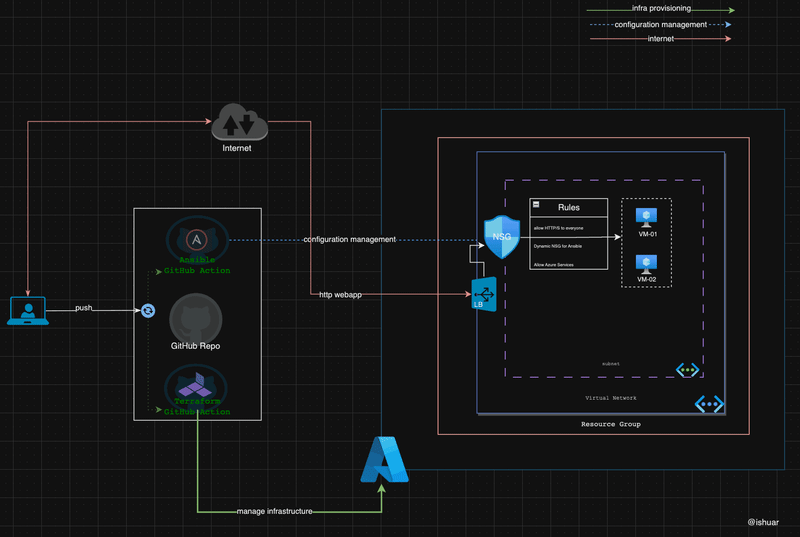Viewport: 800px width, 537px height.
Task: Click the LB load balancer icon
Action: click(x=484, y=294)
